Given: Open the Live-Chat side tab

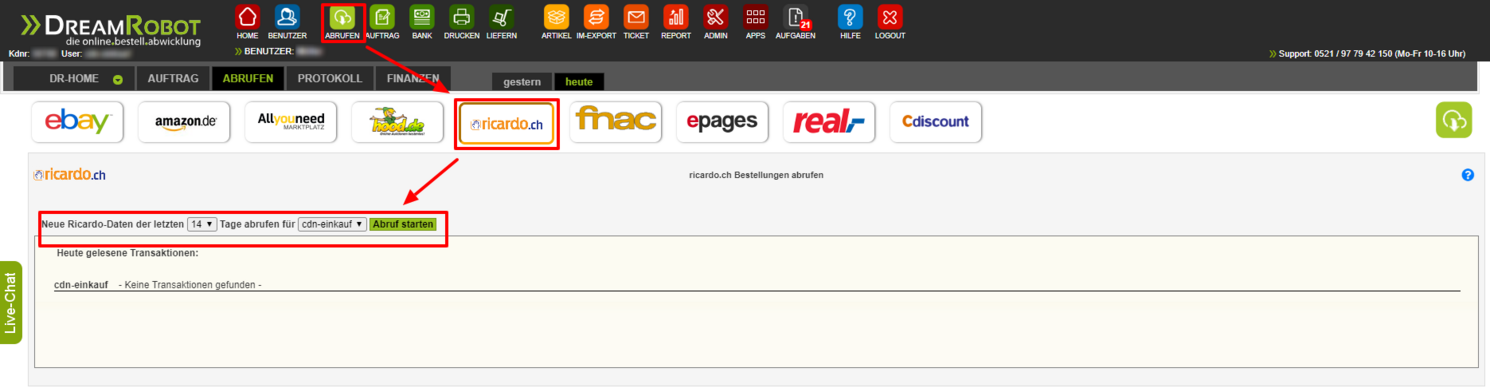Looking at the screenshot, I should point(11,302).
